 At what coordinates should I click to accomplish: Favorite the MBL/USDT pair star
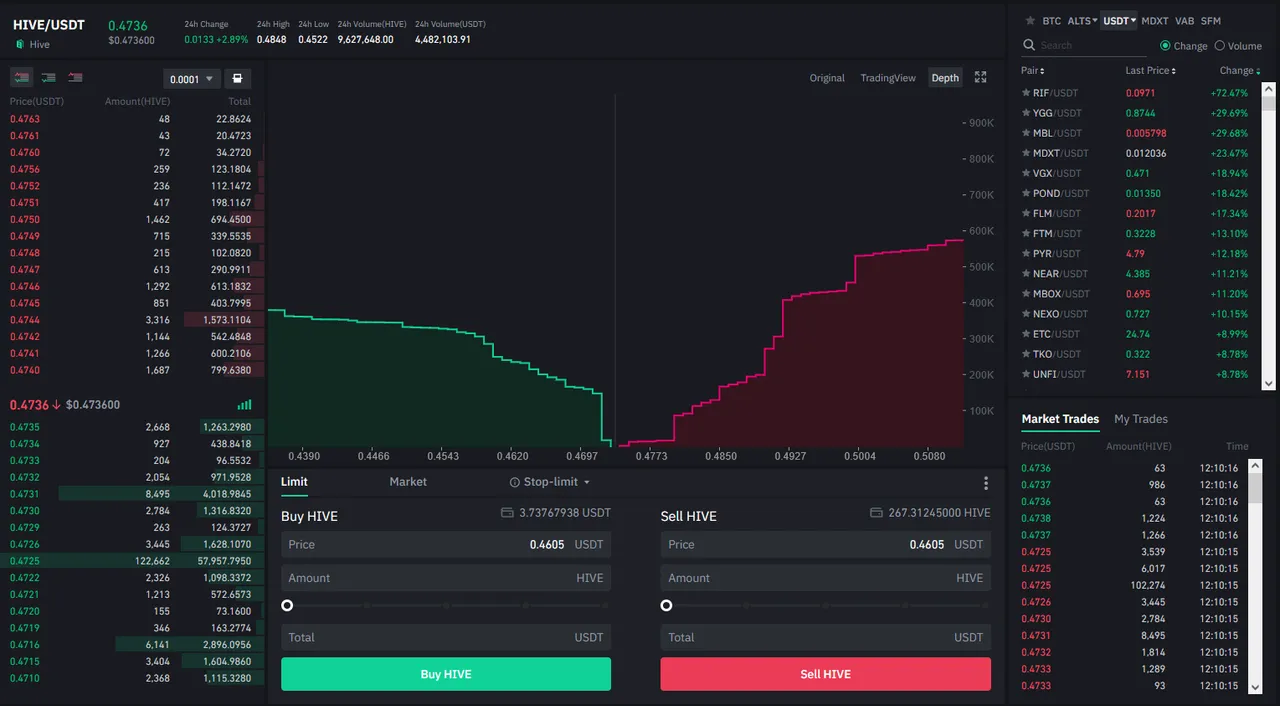coord(1026,133)
